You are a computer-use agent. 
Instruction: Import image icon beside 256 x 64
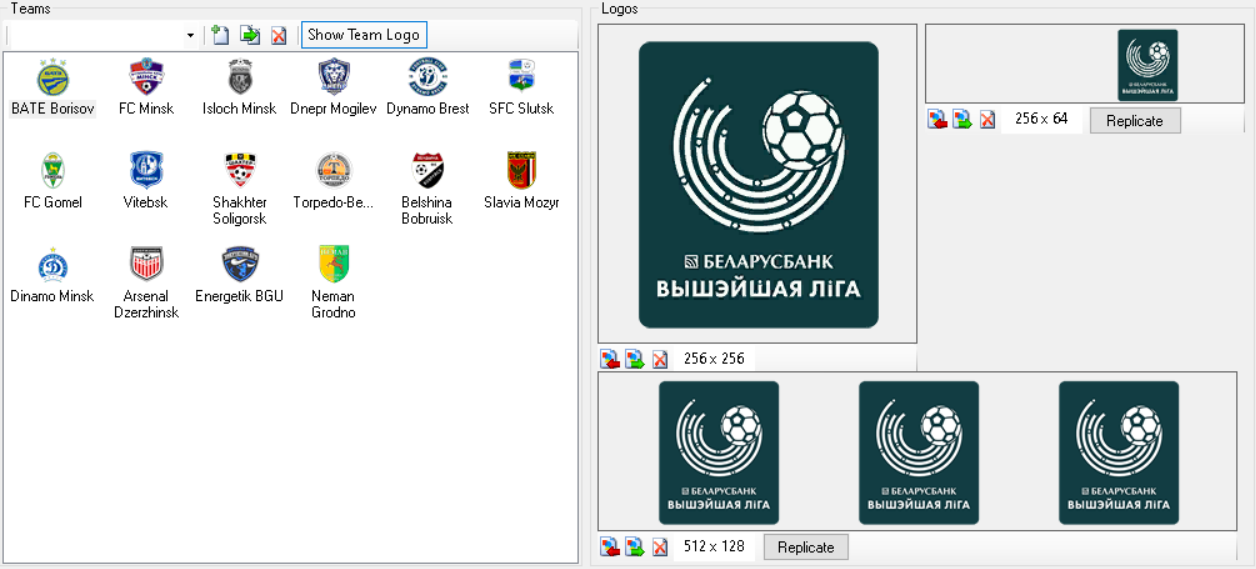938,120
